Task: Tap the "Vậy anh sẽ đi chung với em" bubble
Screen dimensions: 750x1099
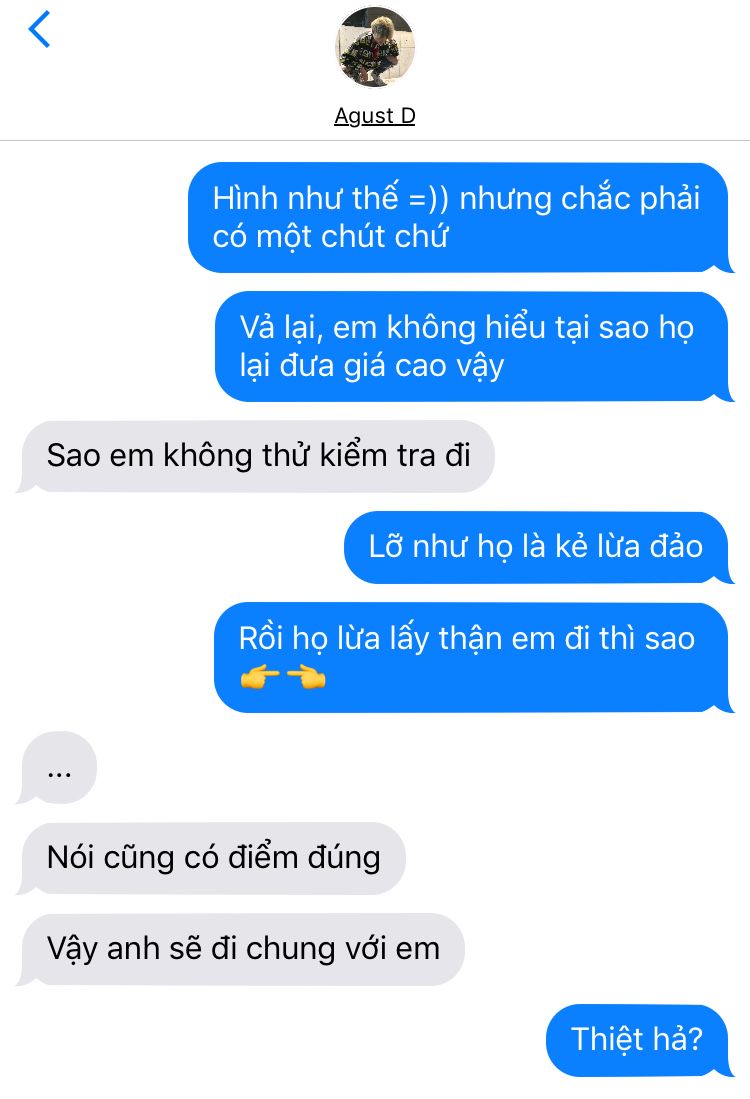Action: click(241, 950)
